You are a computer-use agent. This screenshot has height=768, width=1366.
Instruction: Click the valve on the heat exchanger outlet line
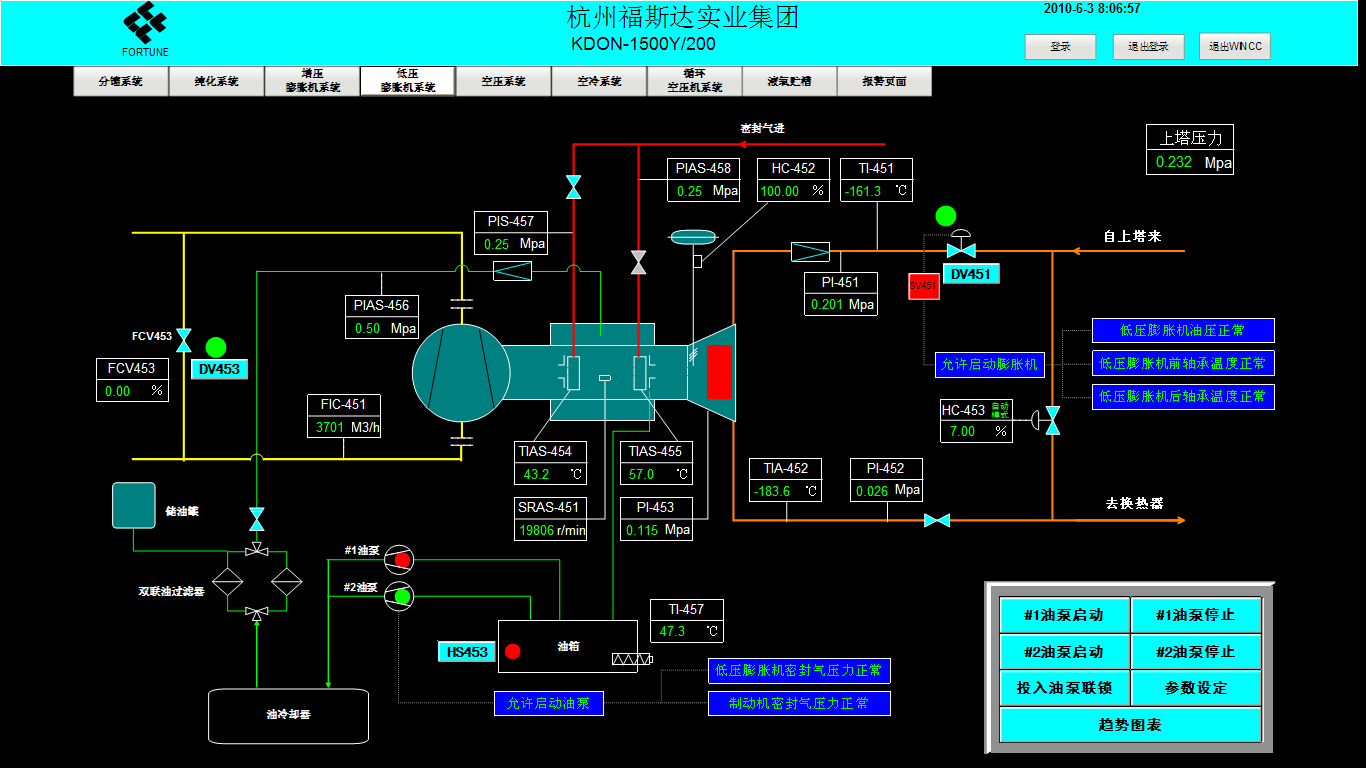pyautogui.click(x=937, y=520)
